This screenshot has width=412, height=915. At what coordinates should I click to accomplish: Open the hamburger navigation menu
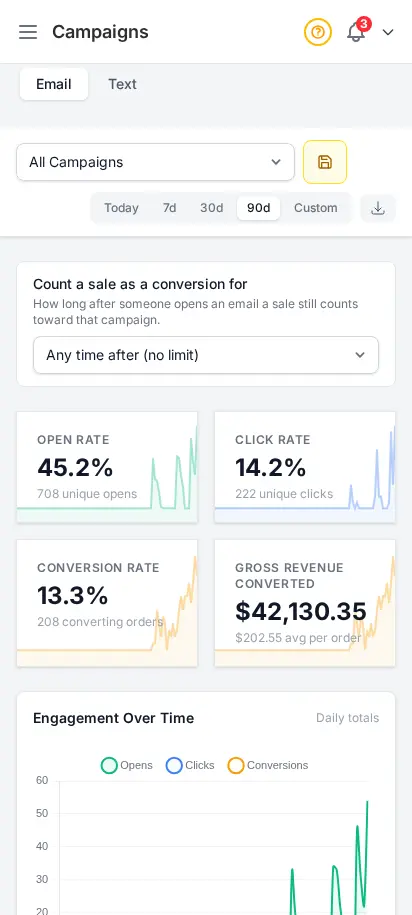click(28, 32)
